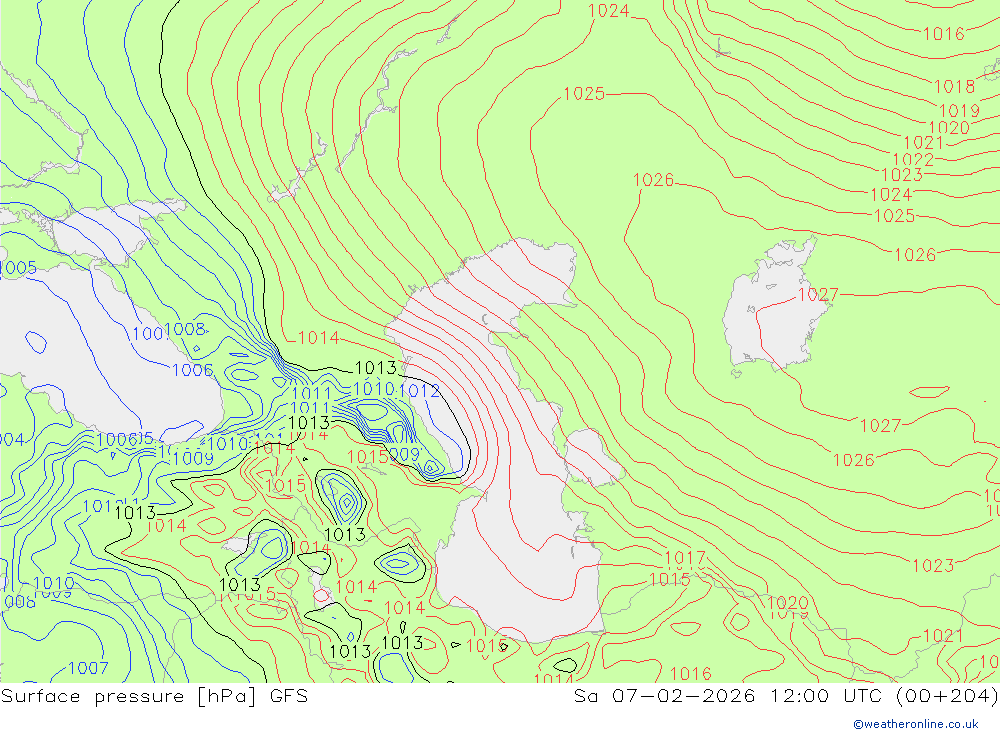Click the blue 1005 isobar label
Viewport: 1000px width, 733px height.
tap(18, 268)
